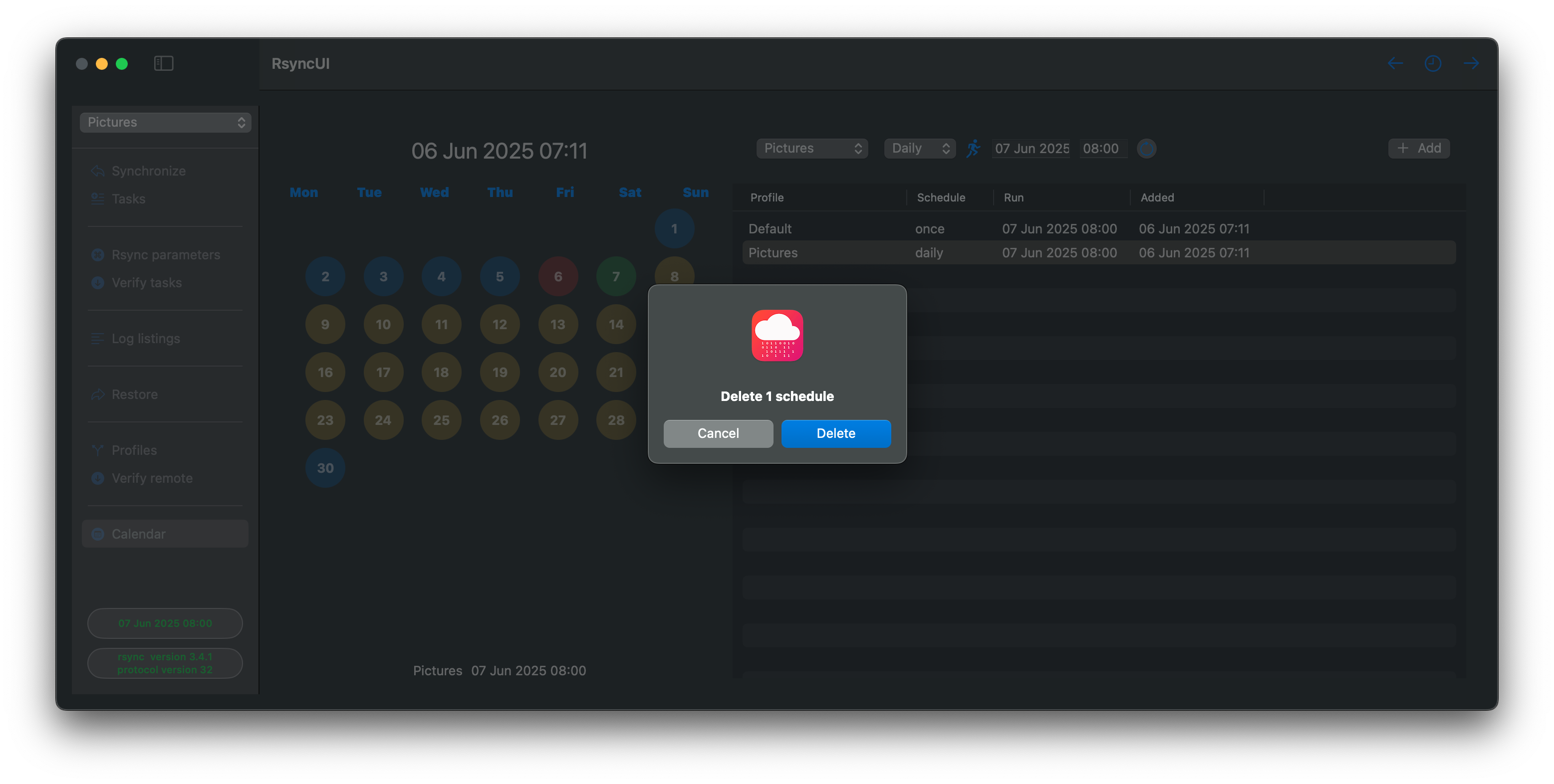Click the running figure icon
This screenshot has height=784, width=1554.
tap(973, 148)
